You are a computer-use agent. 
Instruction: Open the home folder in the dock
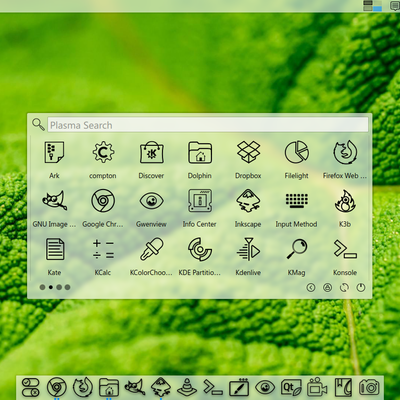tap(109, 387)
